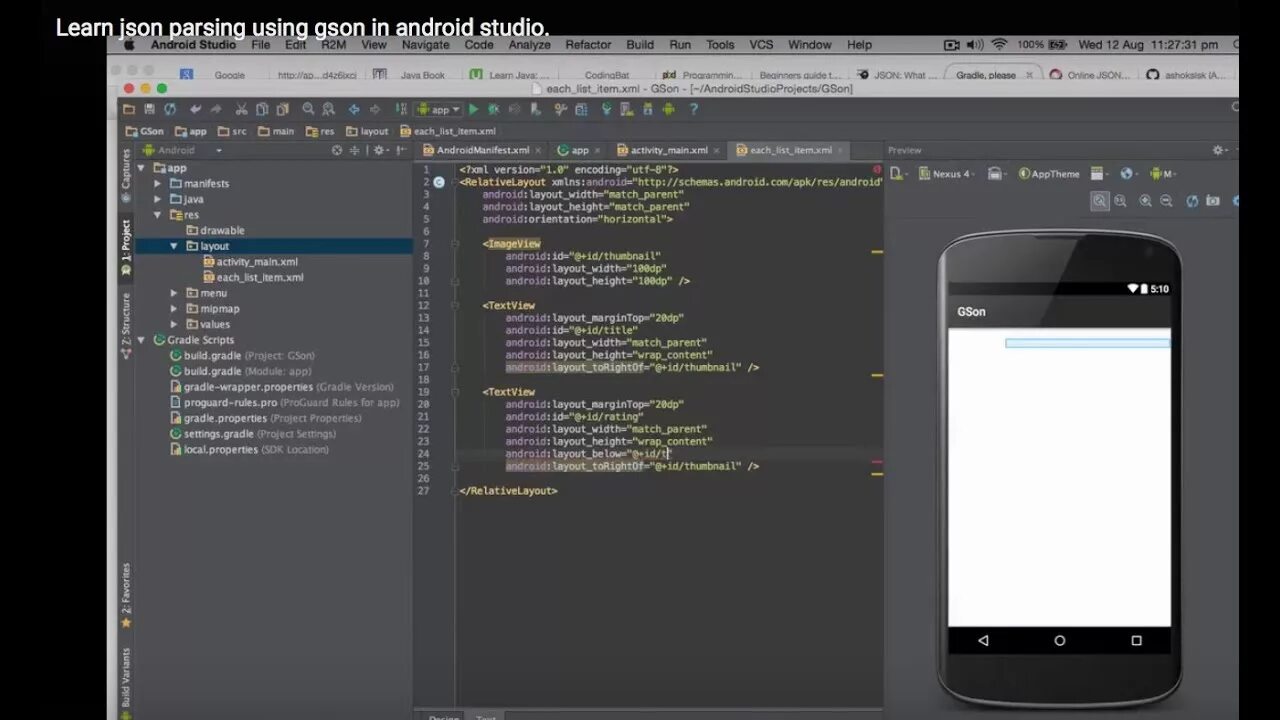The image size is (1280, 720).
Task: Click the Copy icon in the toolbar
Action: pyautogui.click(x=262, y=109)
